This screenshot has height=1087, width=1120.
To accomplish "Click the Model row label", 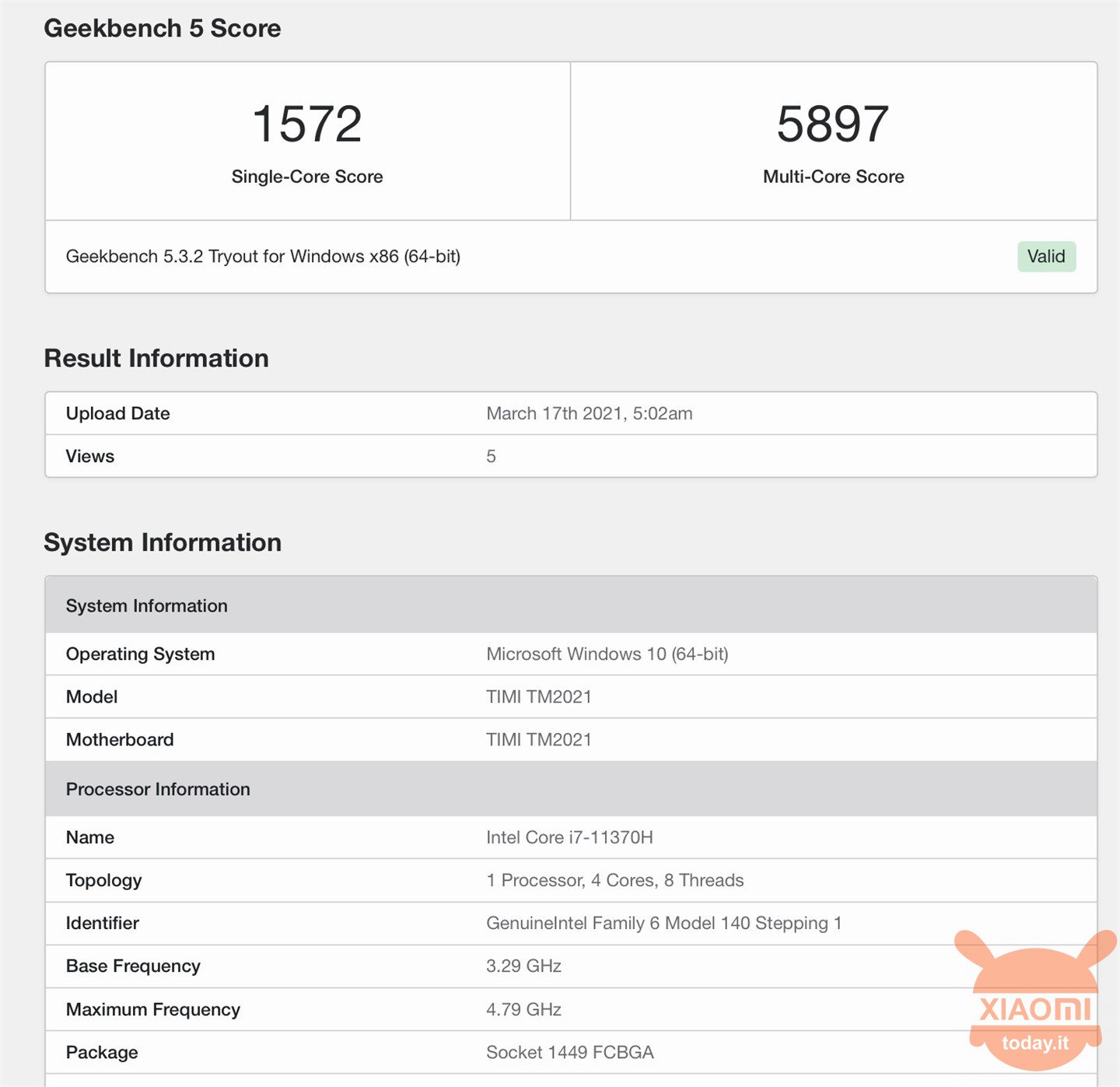I will [x=92, y=696].
